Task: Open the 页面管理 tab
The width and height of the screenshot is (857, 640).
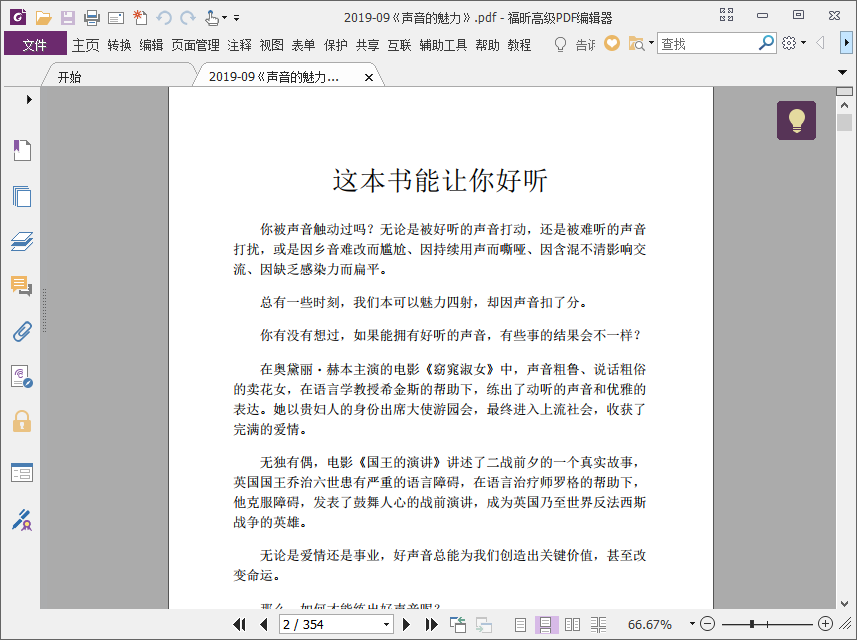Action: click(x=195, y=45)
